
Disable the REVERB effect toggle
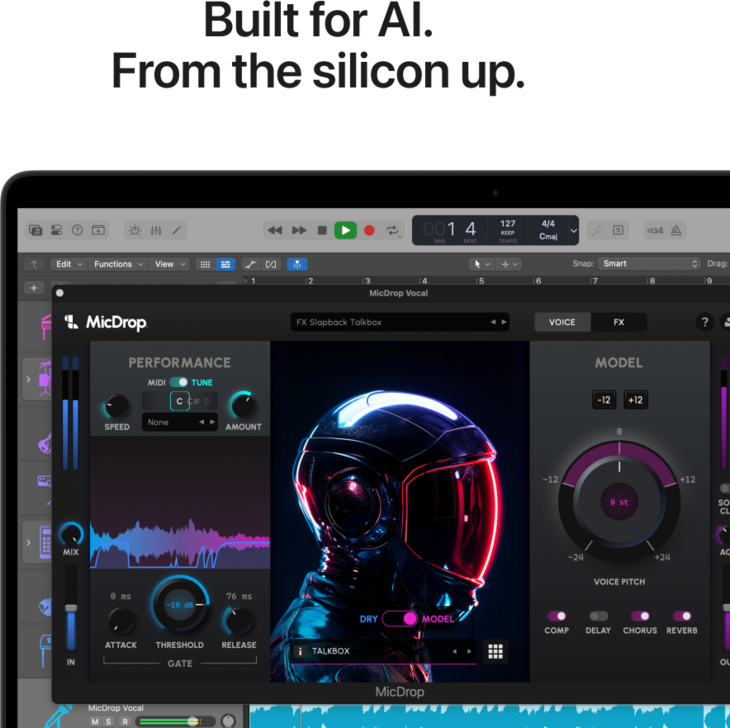click(682, 616)
